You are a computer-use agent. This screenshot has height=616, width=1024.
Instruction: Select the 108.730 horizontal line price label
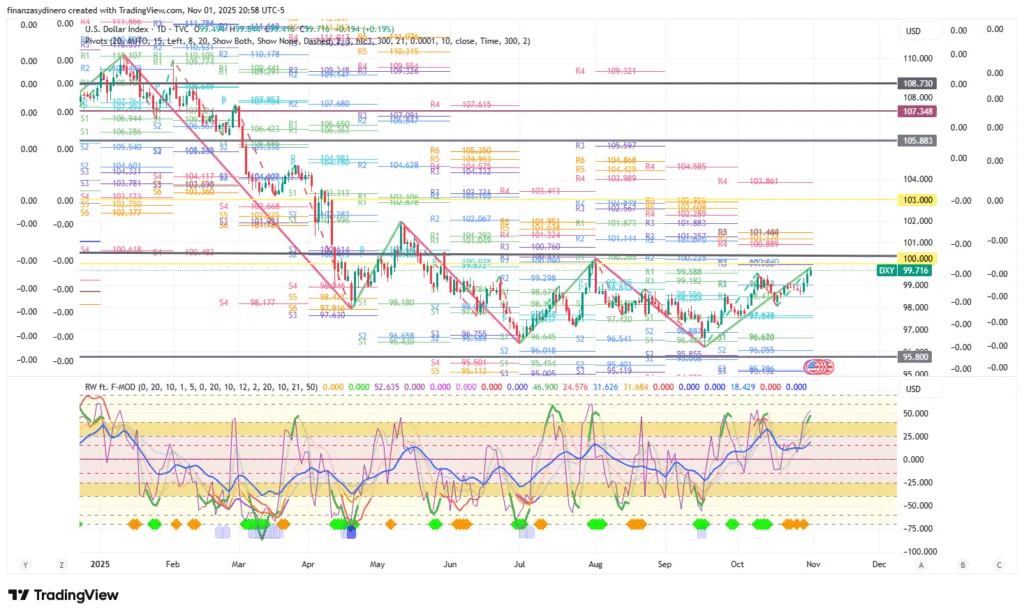(x=918, y=83)
